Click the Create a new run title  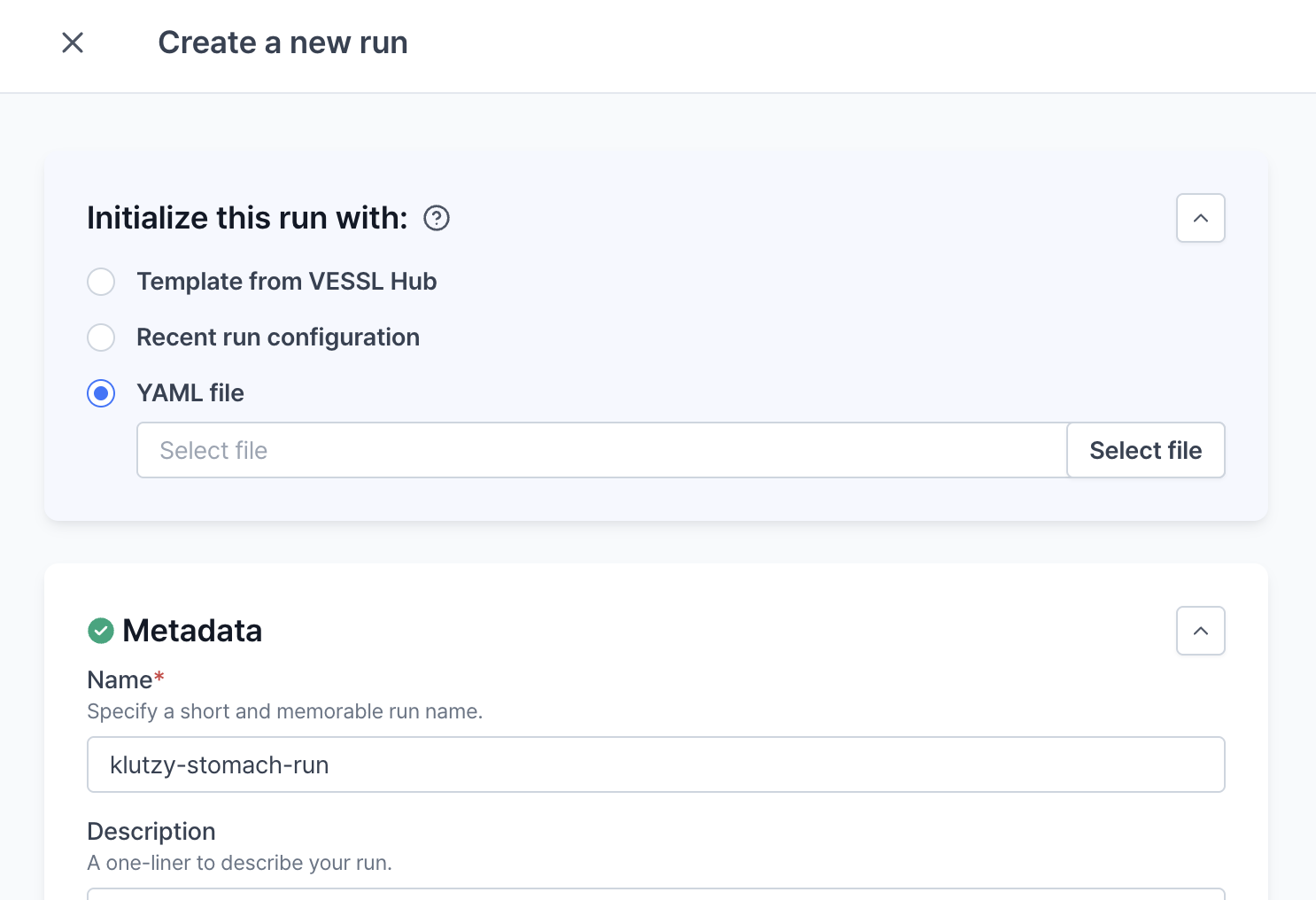(x=283, y=43)
